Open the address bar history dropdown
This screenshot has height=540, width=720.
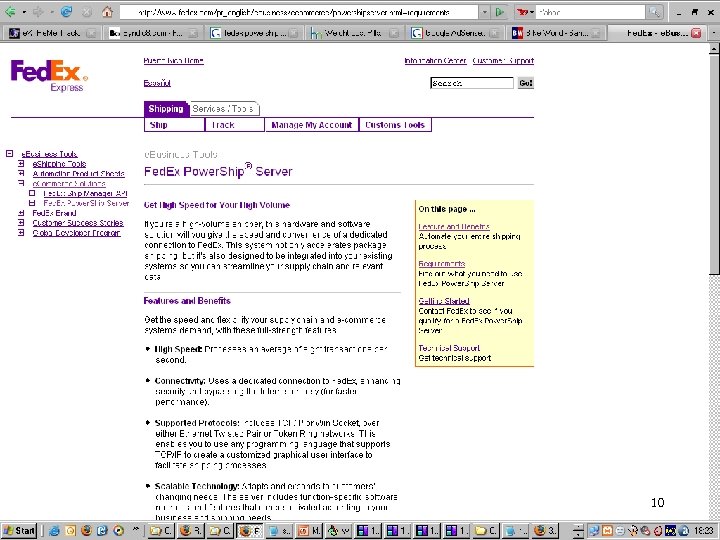tap(484, 12)
